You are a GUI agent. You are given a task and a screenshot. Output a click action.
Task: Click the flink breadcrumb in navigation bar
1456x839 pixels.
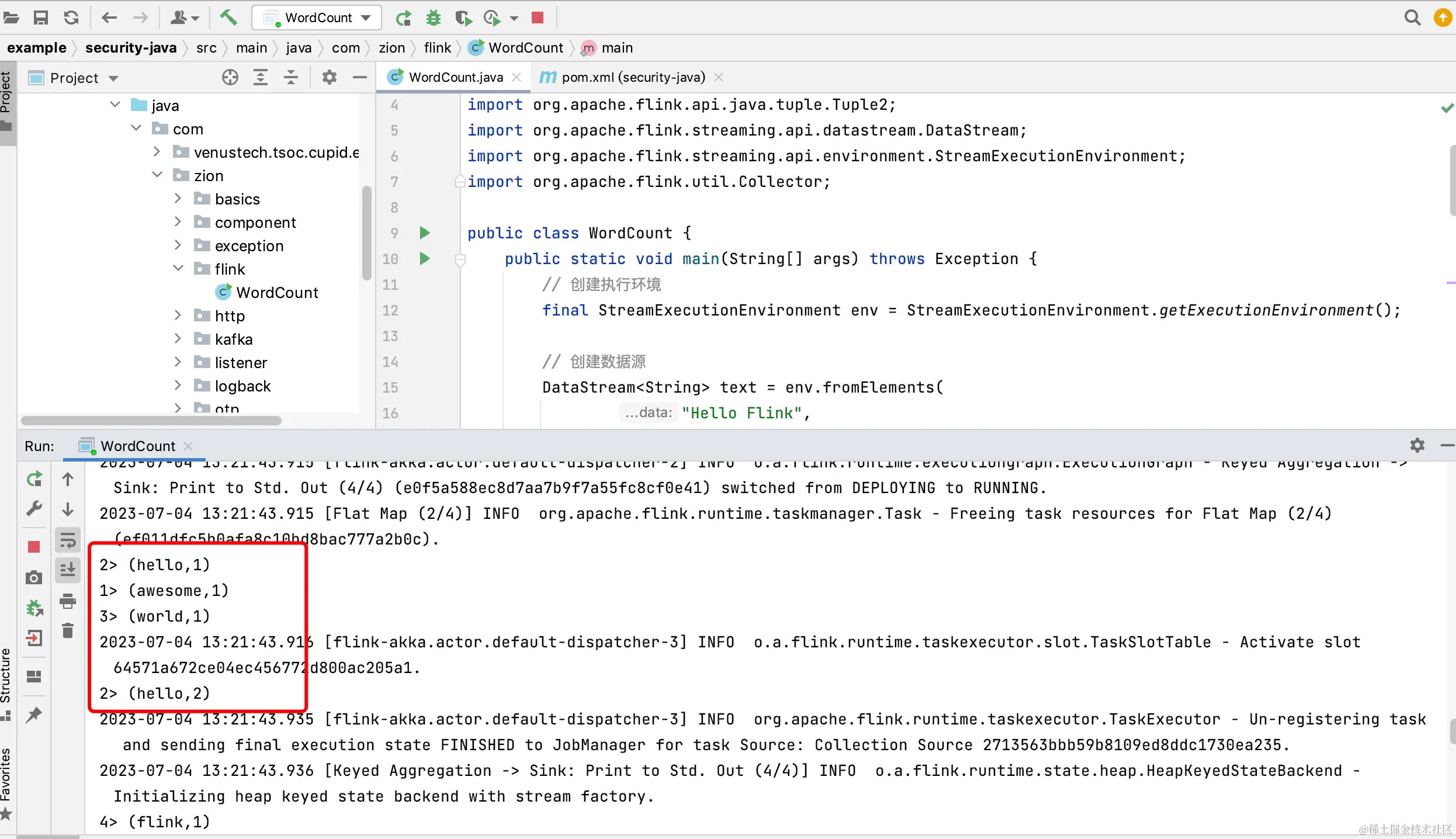[x=437, y=48]
